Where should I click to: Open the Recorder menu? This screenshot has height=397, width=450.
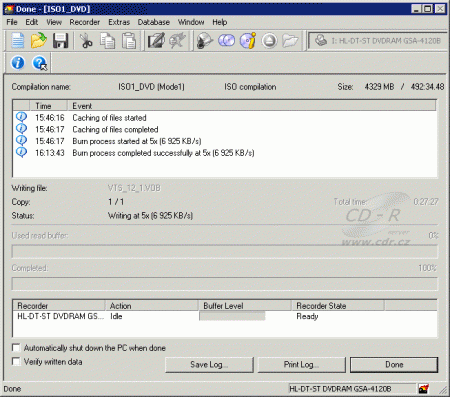pyautogui.click(x=85, y=22)
